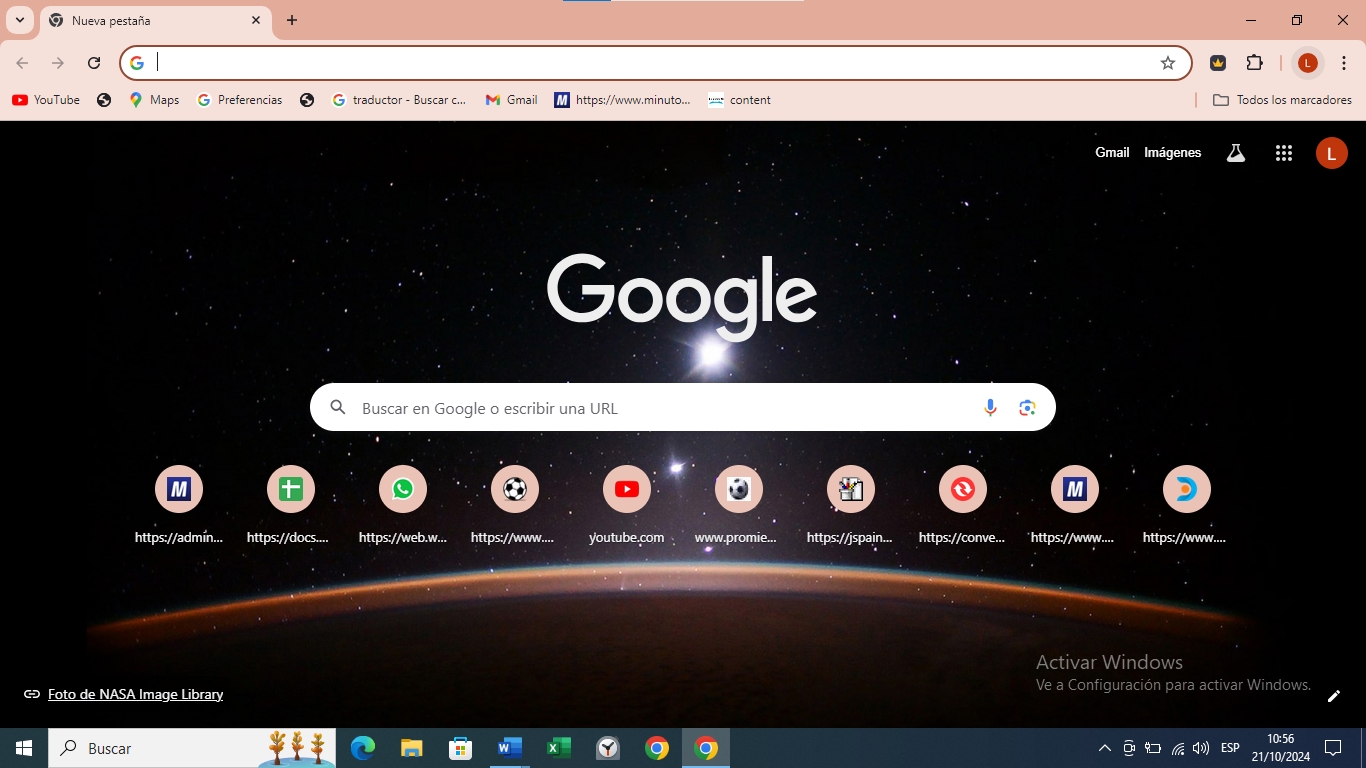This screenshot has height=768, width=1366.
Task: Launch Microsoft Edge from the taskbar
Action: (362, 748)
